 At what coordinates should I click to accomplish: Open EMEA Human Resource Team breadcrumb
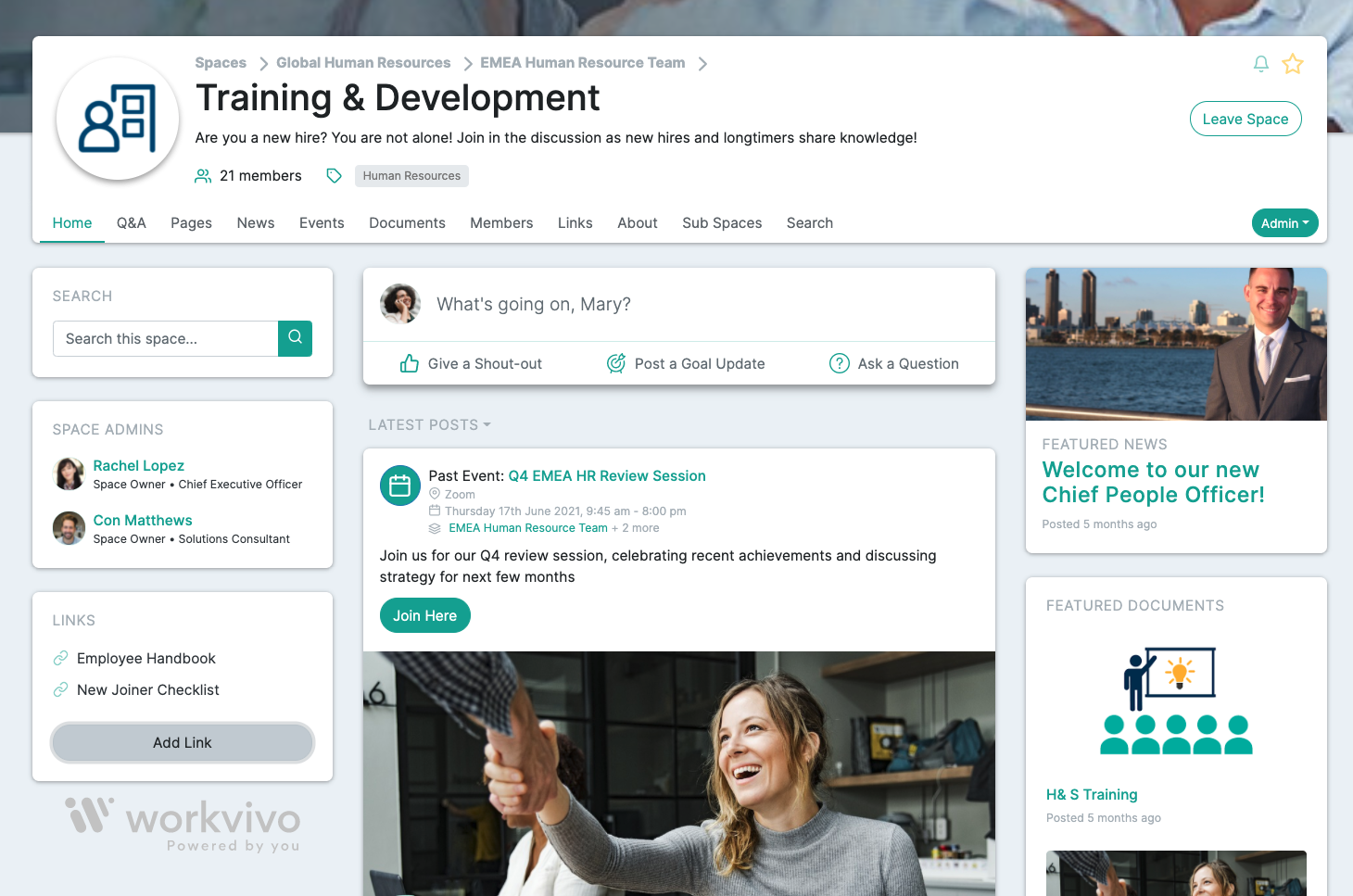[583, 63]
